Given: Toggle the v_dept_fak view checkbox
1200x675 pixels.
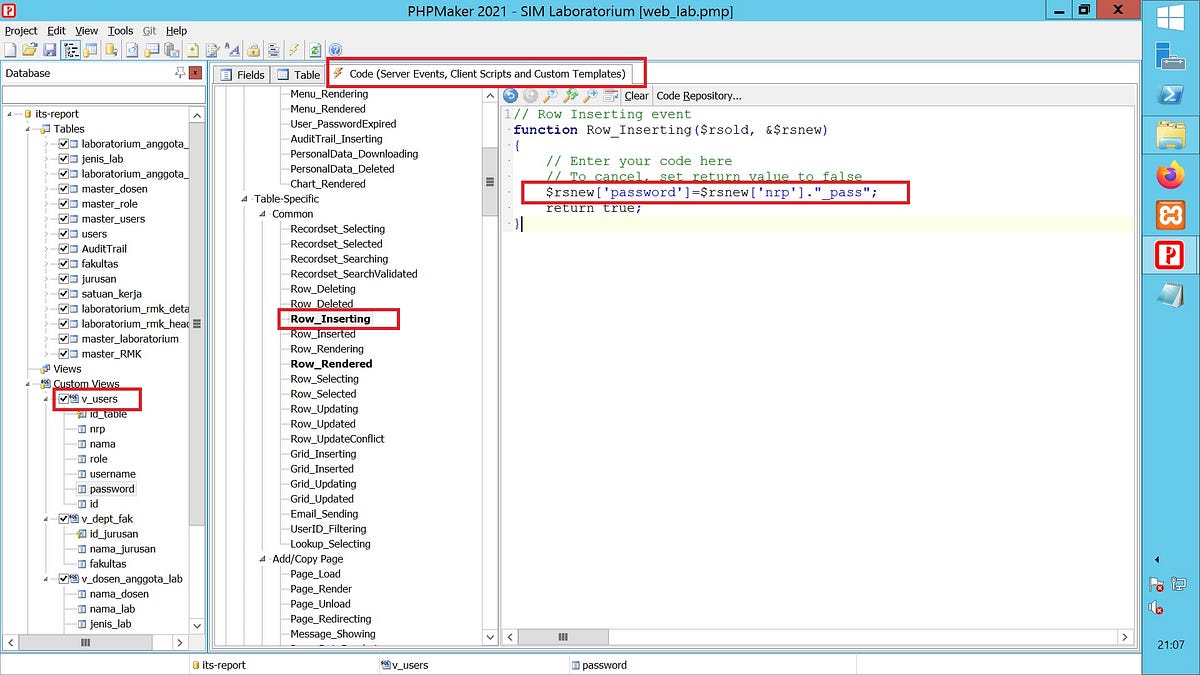Looking at the screenshot, I should coord(64,519).
